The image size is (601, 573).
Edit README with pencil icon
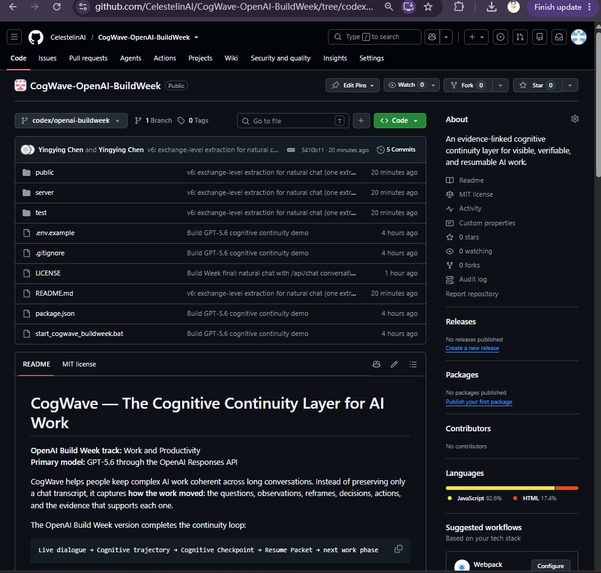[394, 364]
